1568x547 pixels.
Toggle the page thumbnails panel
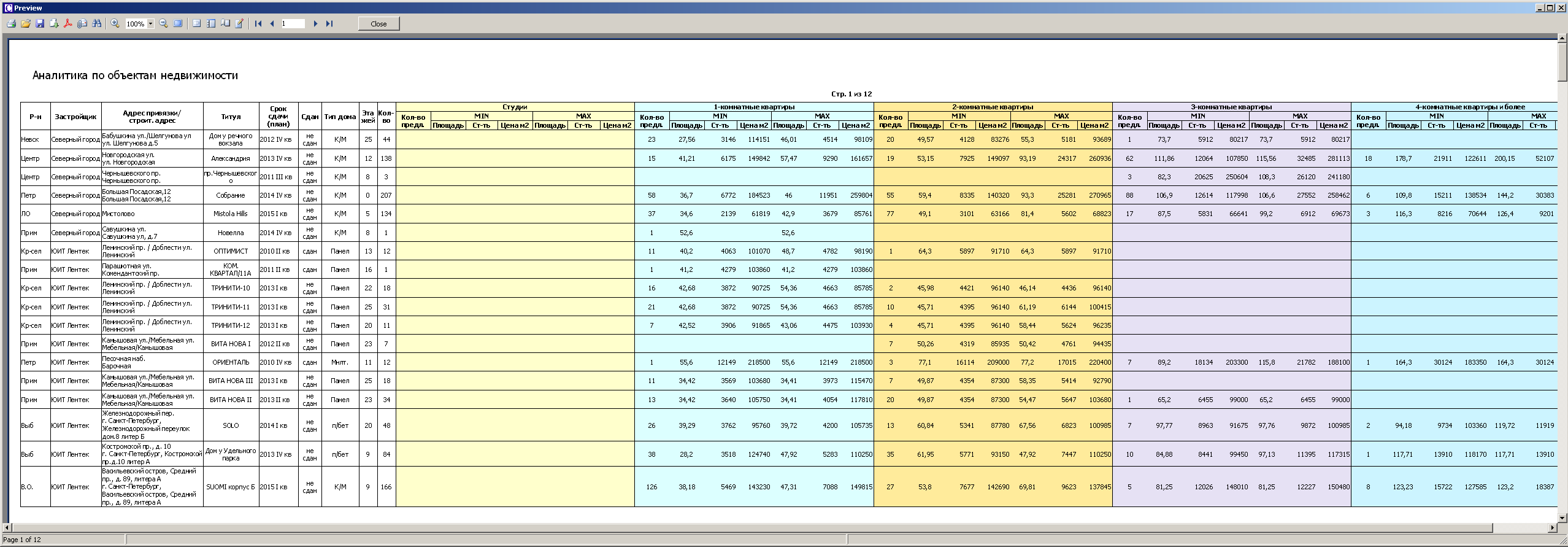point(211,24)
